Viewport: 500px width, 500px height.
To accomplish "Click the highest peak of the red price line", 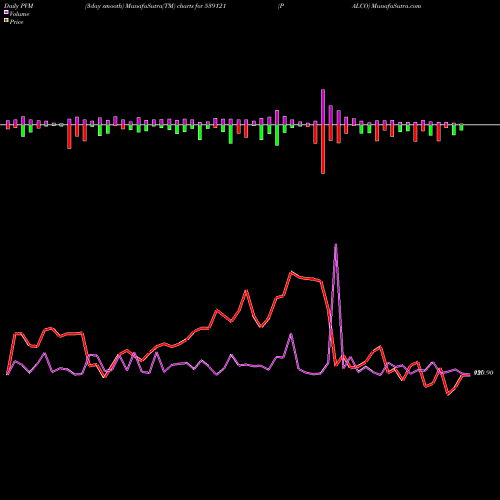I will click(x=291, y=272).
